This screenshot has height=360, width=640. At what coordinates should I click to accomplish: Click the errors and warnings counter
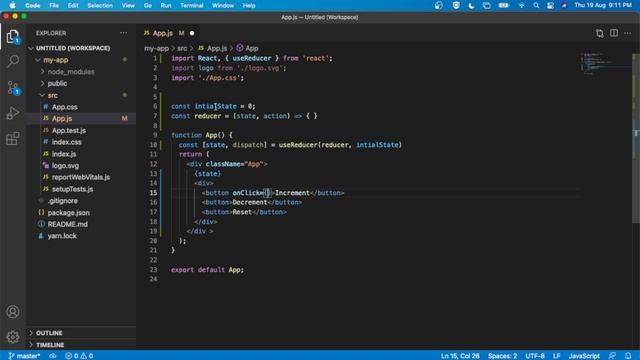[79, 356]
